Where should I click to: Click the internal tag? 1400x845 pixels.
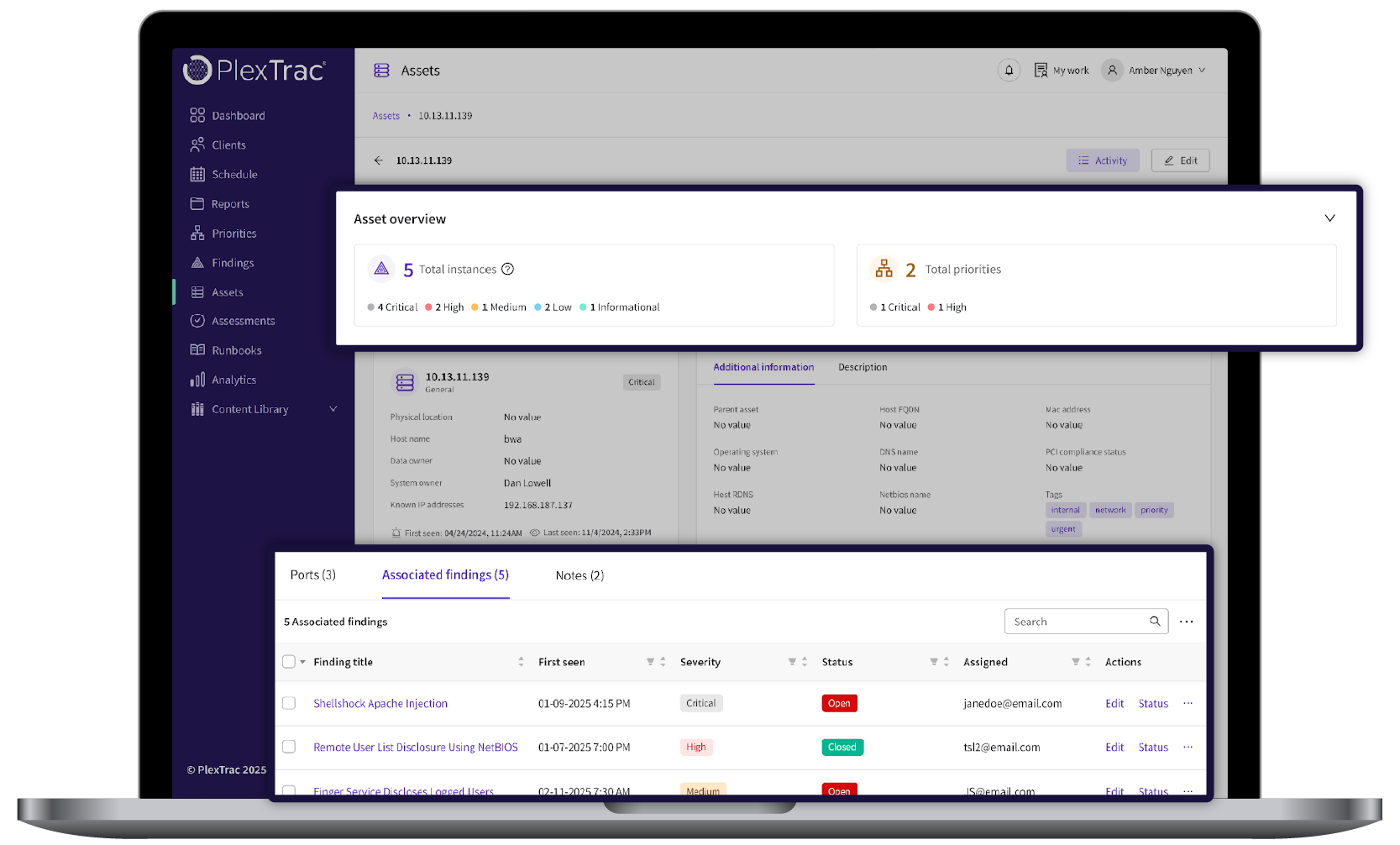(x=1066, y=510)
